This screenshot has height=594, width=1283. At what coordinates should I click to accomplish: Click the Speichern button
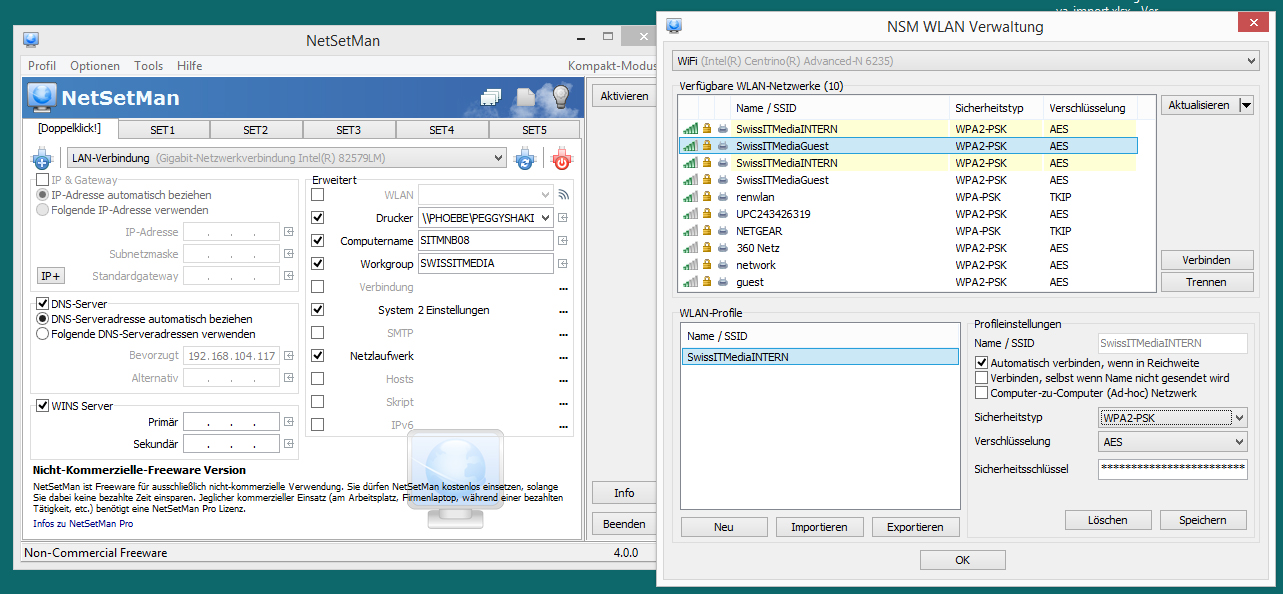pos(1203,520)
